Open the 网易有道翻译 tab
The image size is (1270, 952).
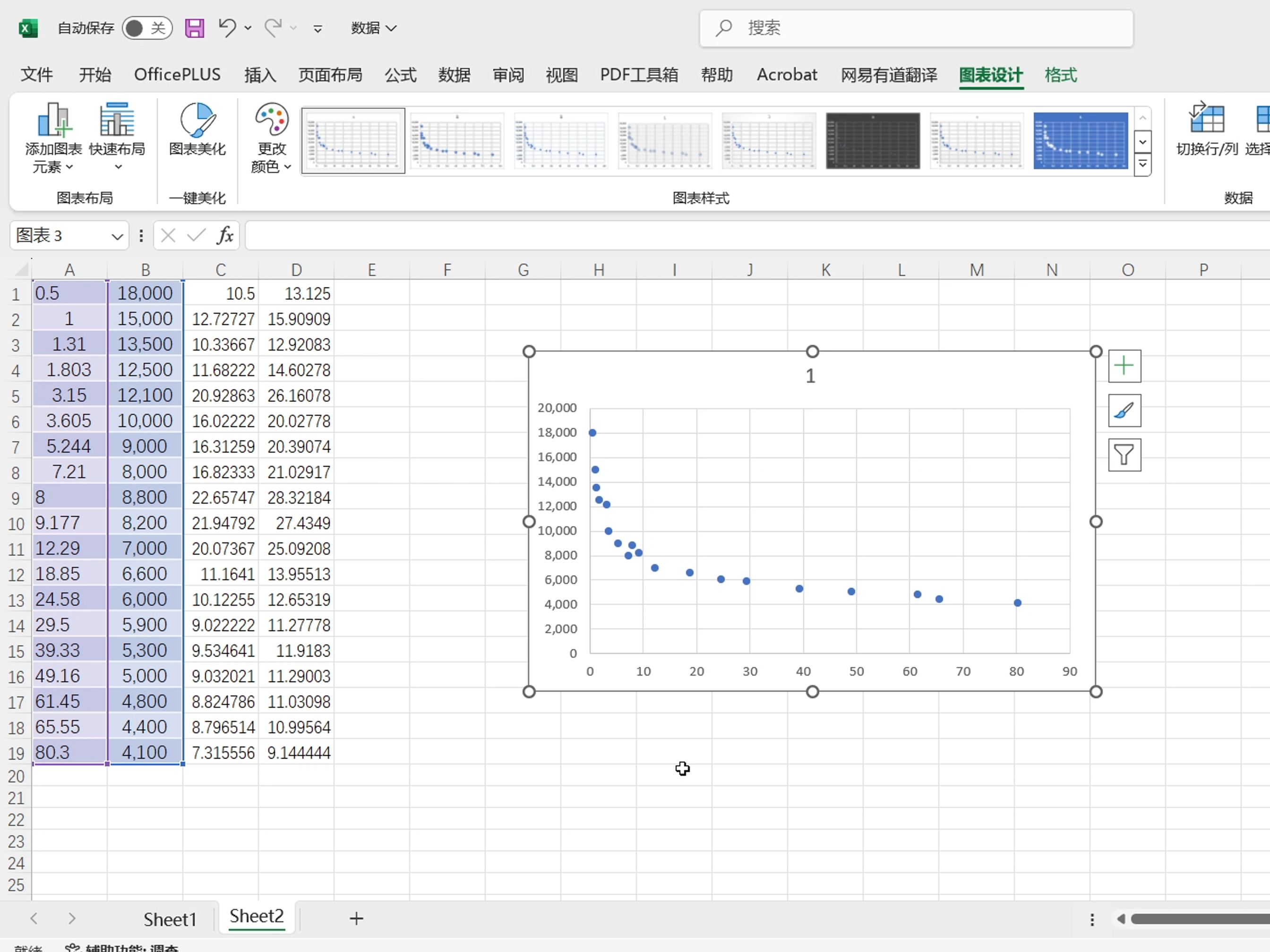(x=889, y=75)
